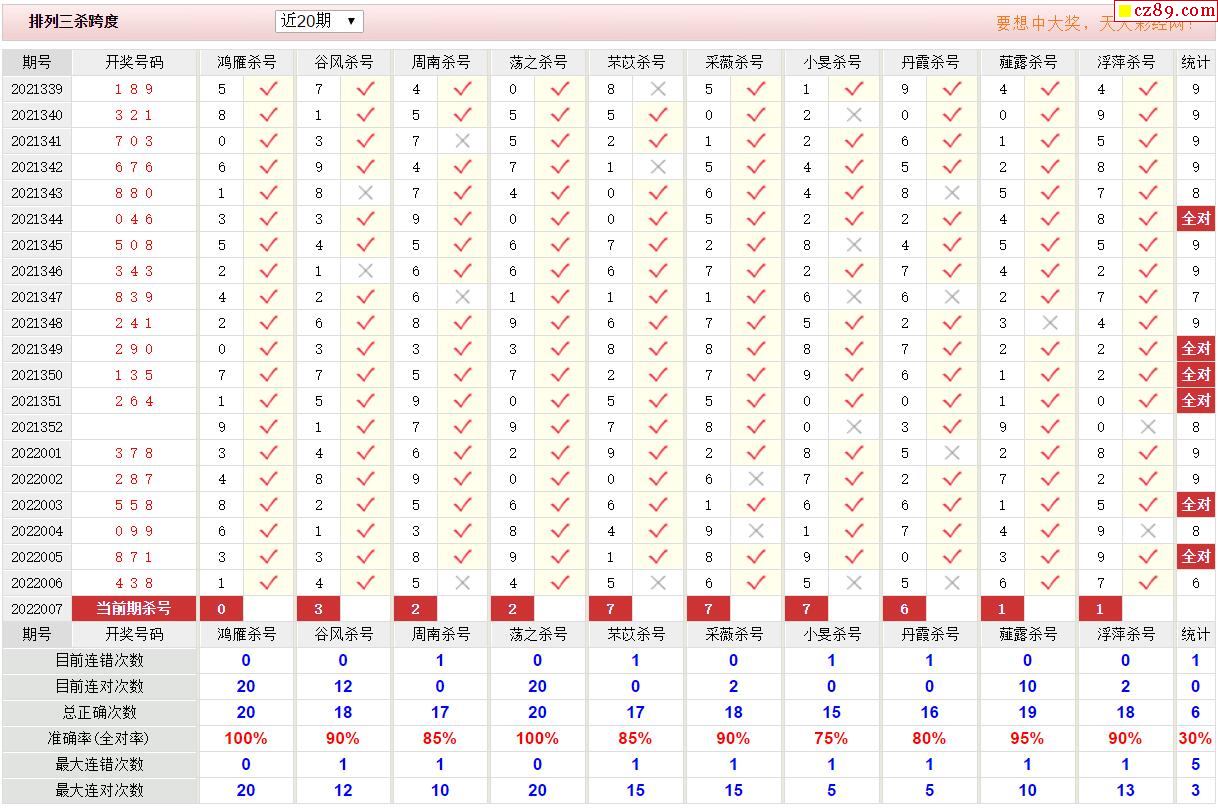The image size is (1218, 808).
Task: Click the check mark under 荡之杀号 in row 2021345
Action: tap(560, 245)
